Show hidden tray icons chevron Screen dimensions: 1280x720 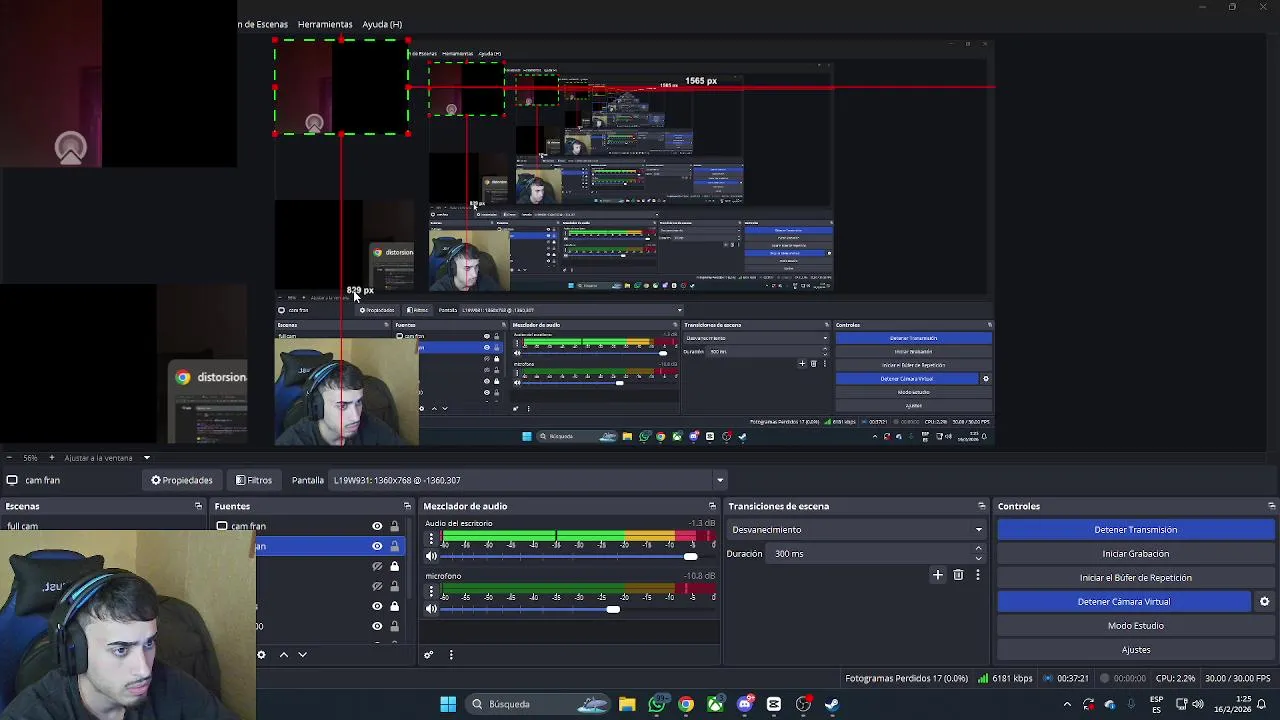coord(1067,704)
